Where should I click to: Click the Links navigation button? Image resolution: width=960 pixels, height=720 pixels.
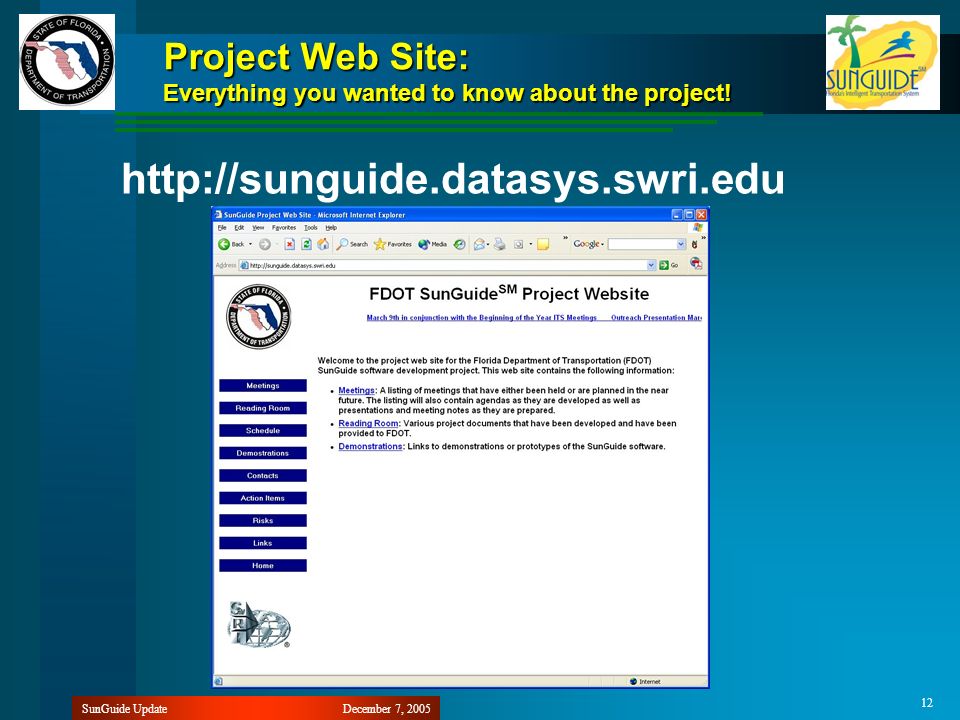[x=263, y=543]
